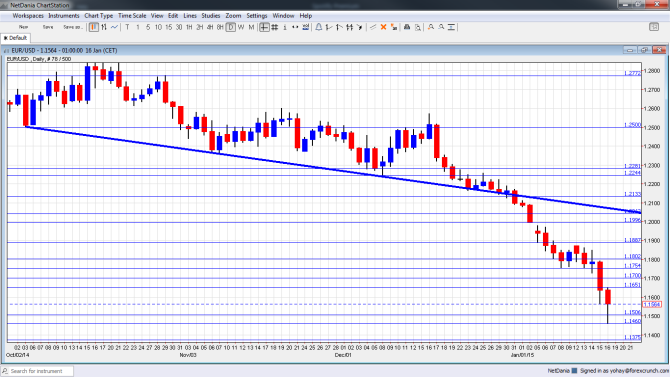Switch to 5 minute time scale

(148, 27)
